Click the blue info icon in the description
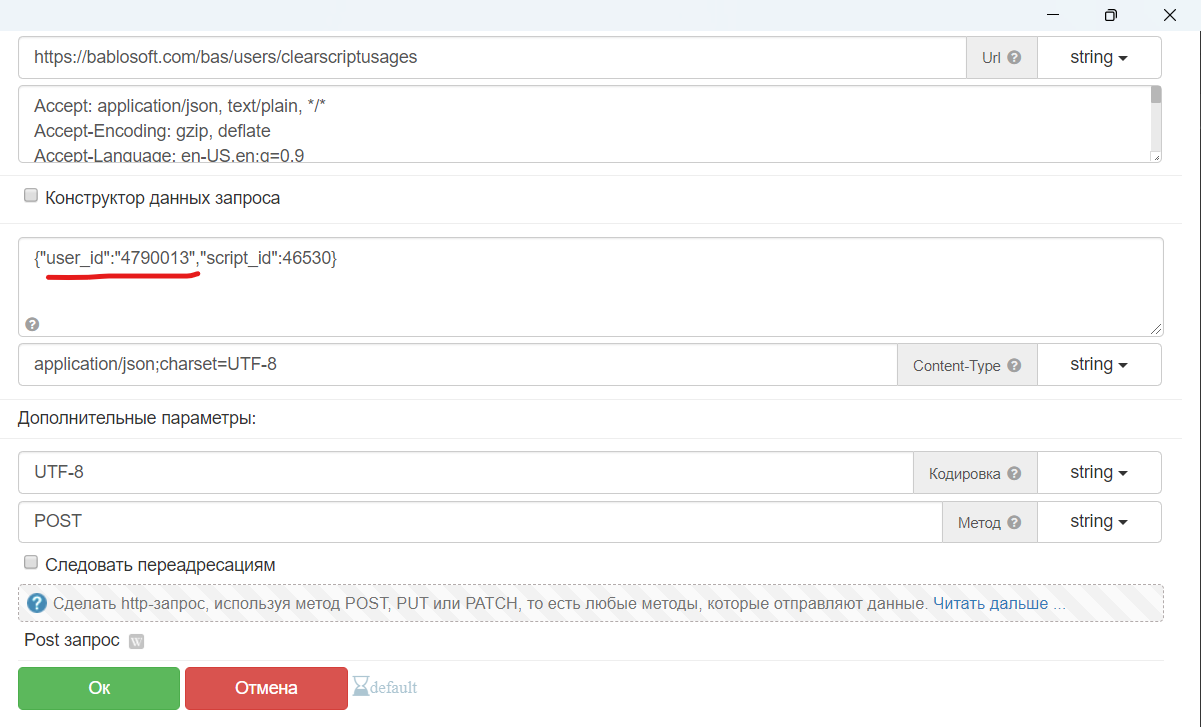The height and width of the screenshot is (727, 1201). click(37, 603)
